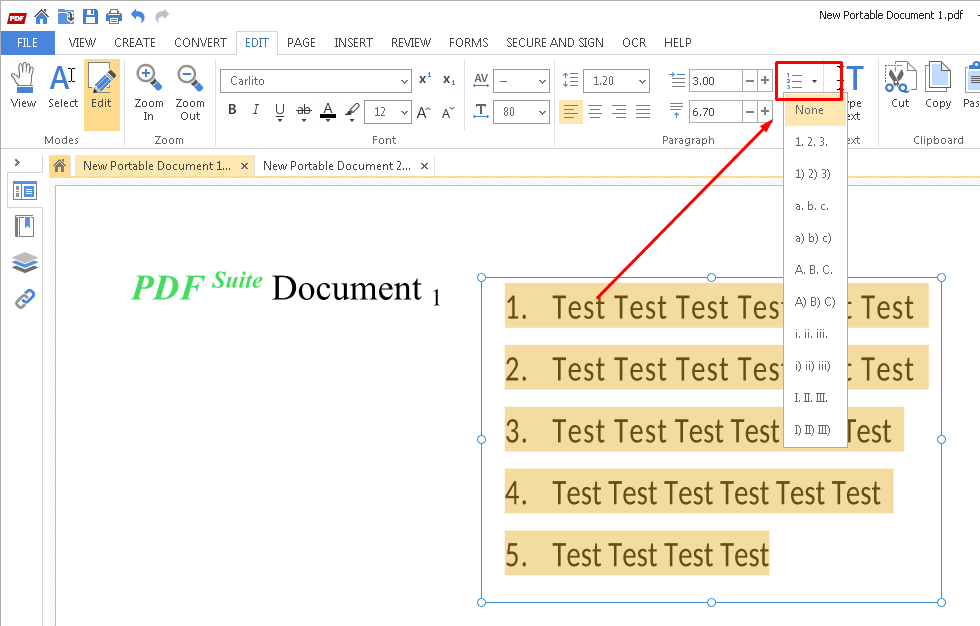Select the None list style option
Screen dimensions: 980x626
point(815,110)
